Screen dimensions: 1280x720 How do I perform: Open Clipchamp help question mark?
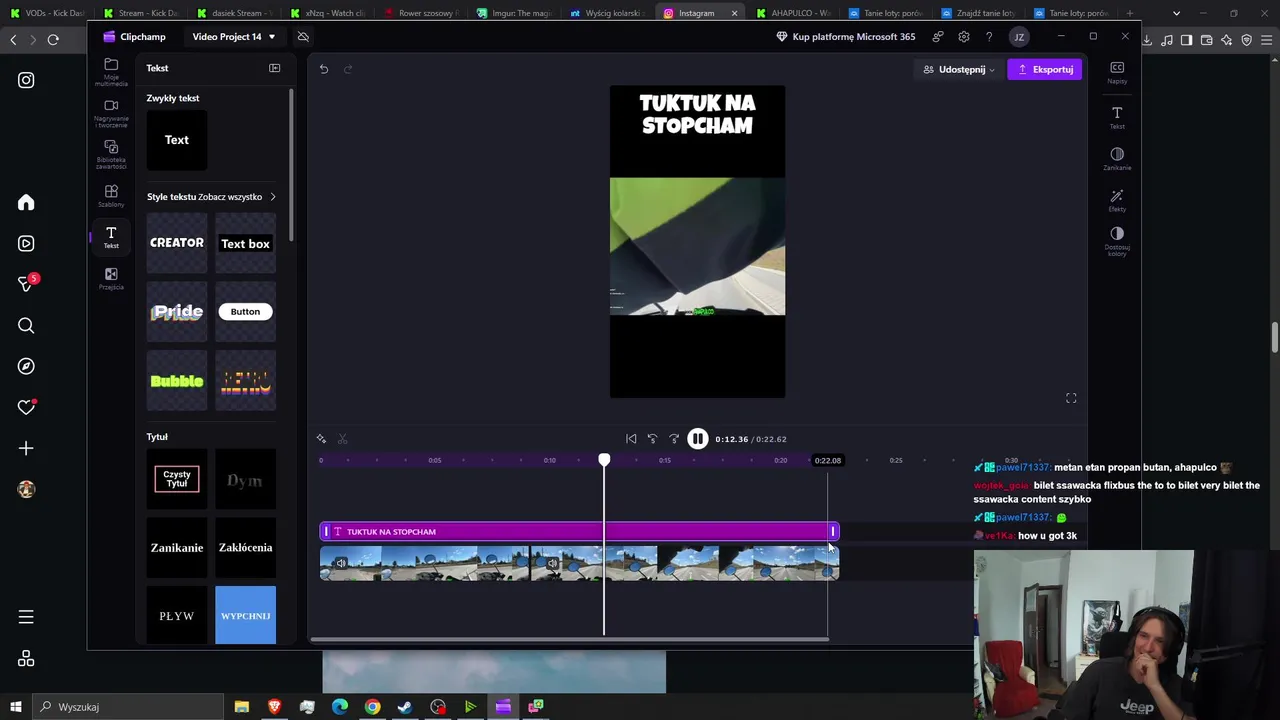989,37
